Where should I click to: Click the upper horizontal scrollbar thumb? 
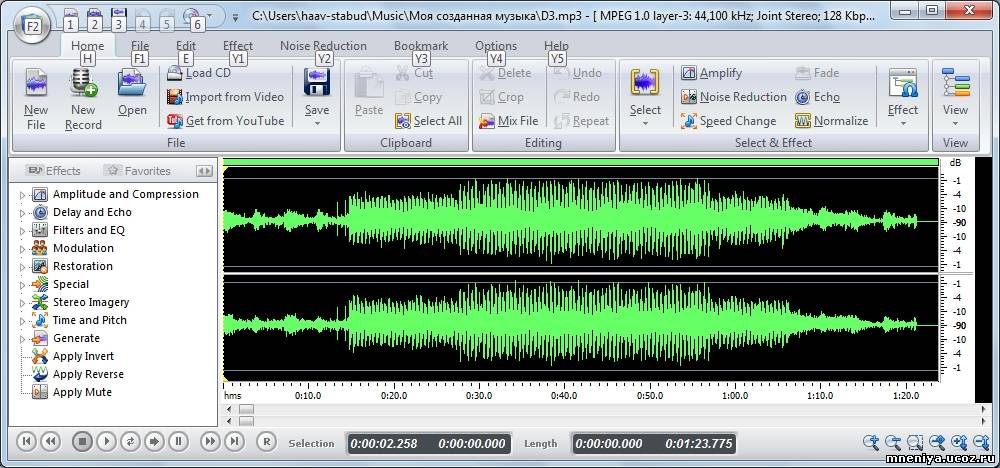[246, 409]
